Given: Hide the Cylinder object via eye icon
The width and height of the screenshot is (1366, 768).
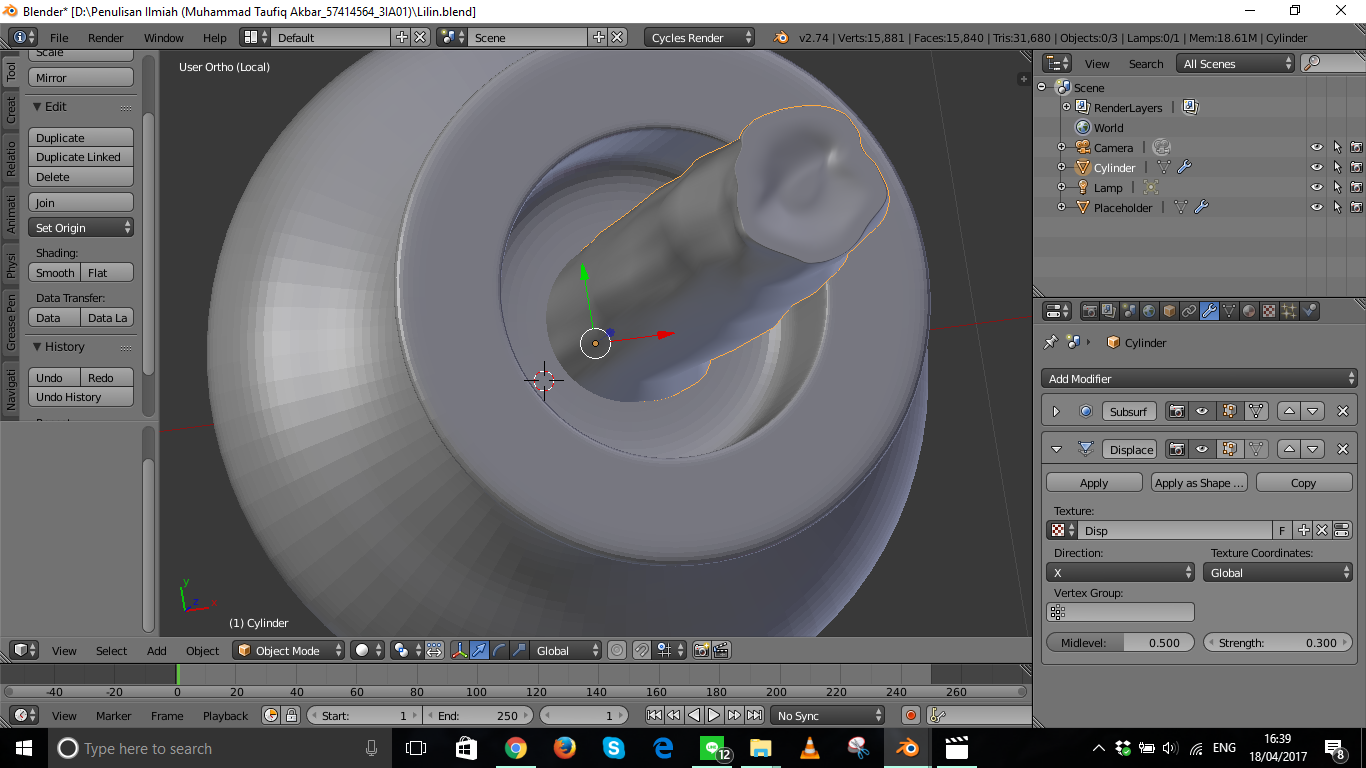Looking at the screenshot, I should pos(1317,167).
